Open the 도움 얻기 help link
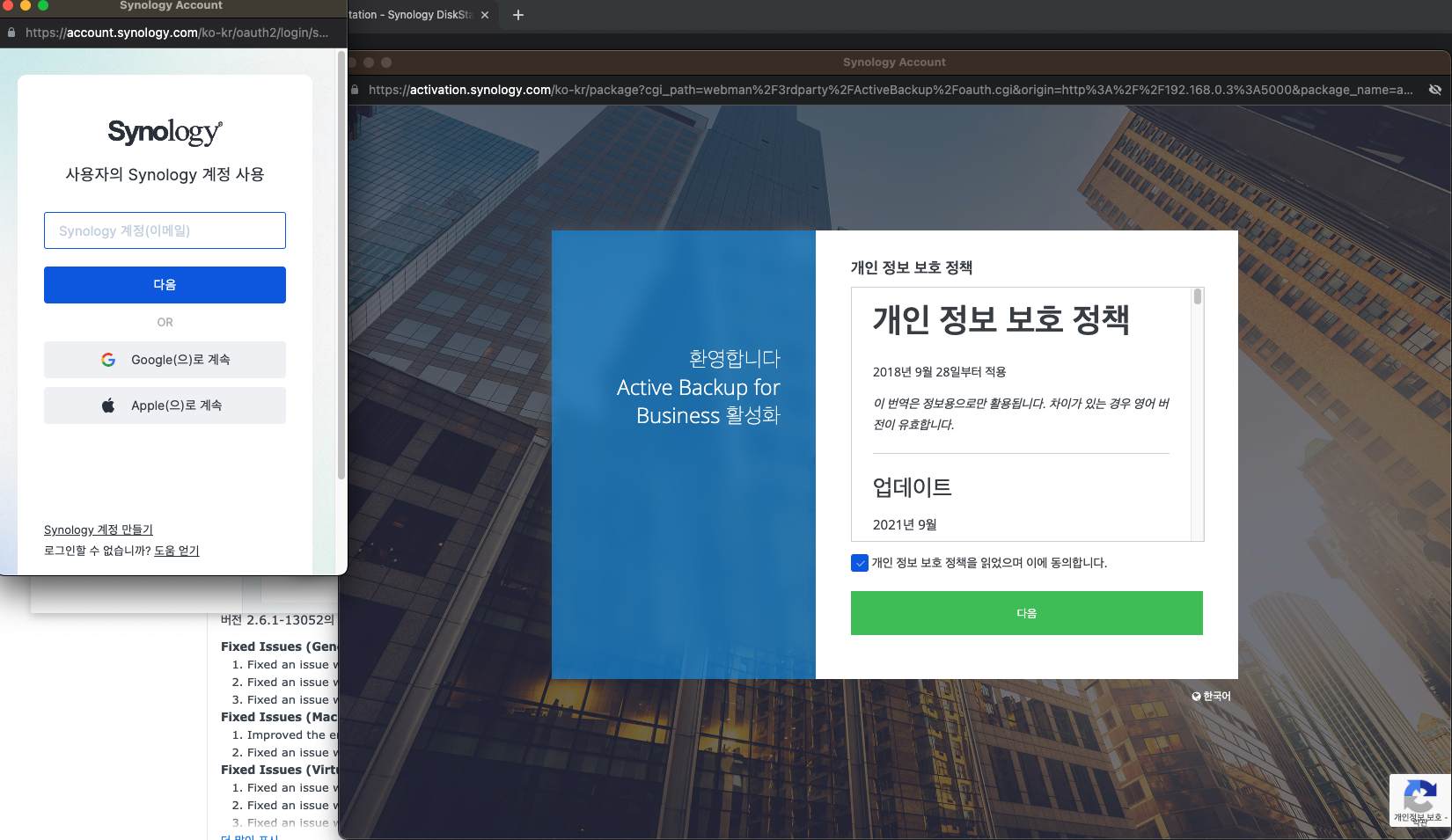 point(177,551)
